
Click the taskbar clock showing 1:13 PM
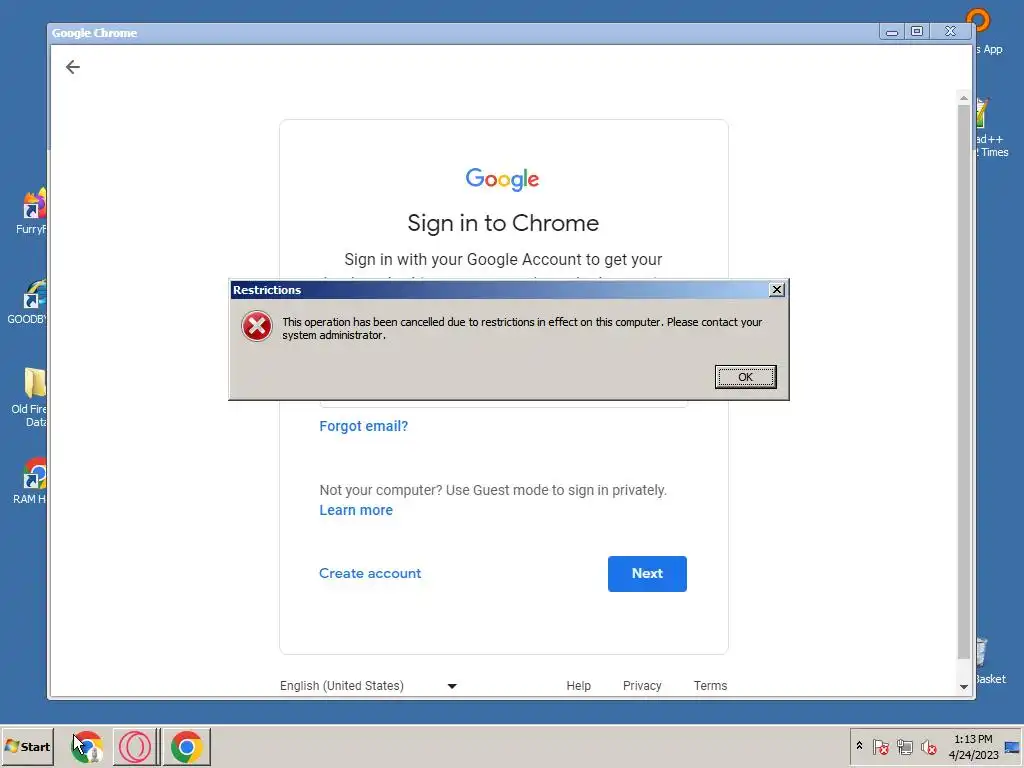(x=973, y=746)
